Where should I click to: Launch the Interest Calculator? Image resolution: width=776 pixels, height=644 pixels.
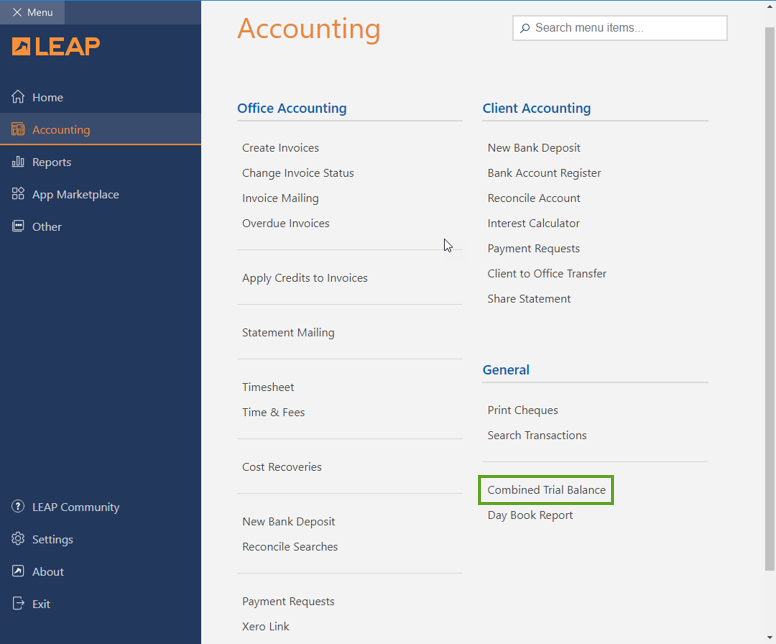pyautogui.click(x=533, y=223)
